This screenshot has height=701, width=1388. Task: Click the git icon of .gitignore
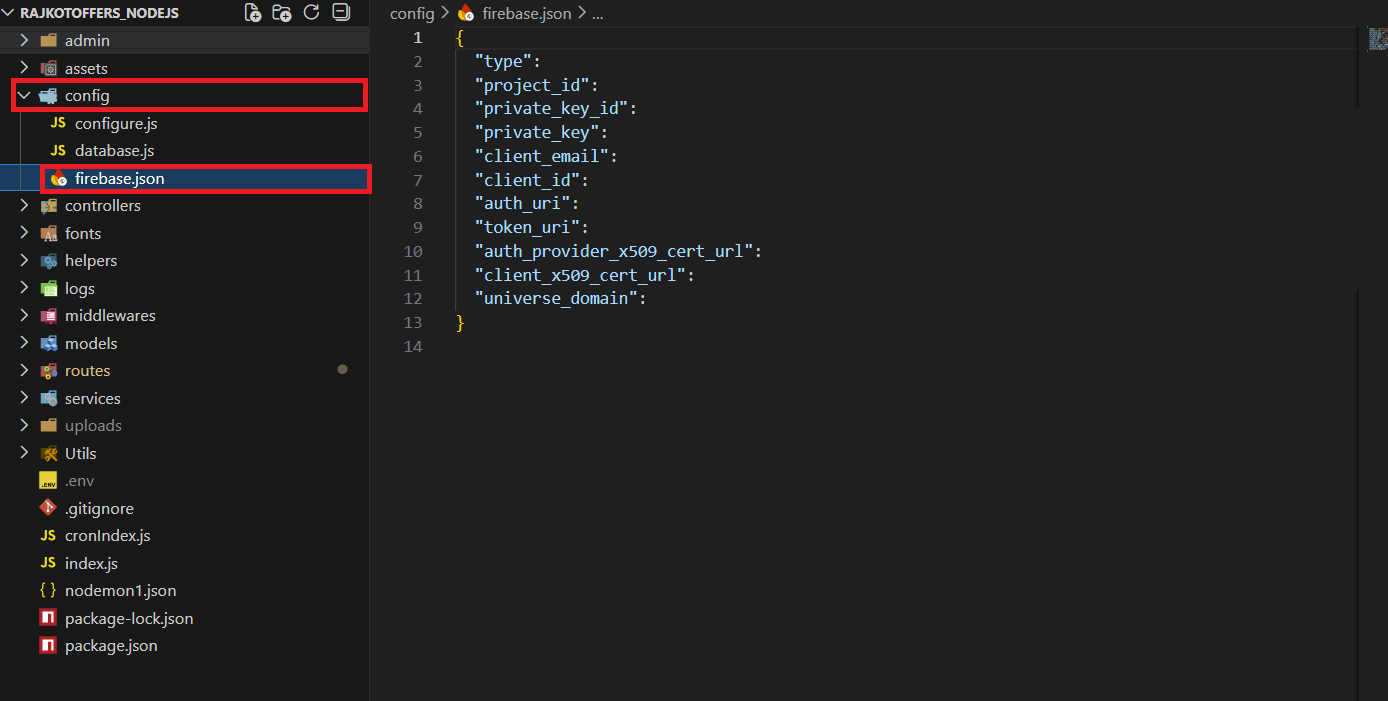(48, 508)
